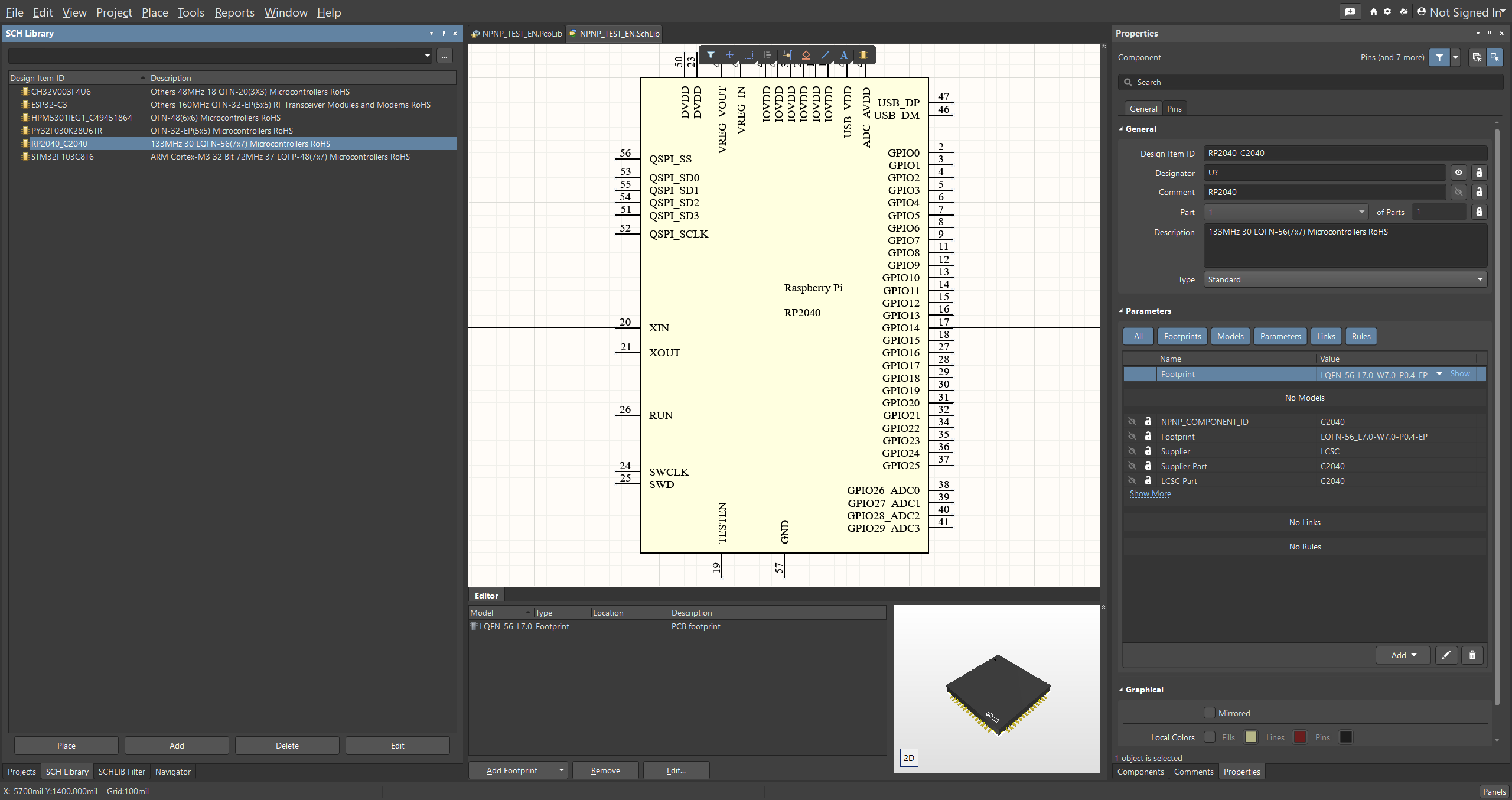This screenshot has height=800, width=1512.
Task: Switch to the NPNP_TEST_EN.PcbLib tab
Action: point(517,34)
